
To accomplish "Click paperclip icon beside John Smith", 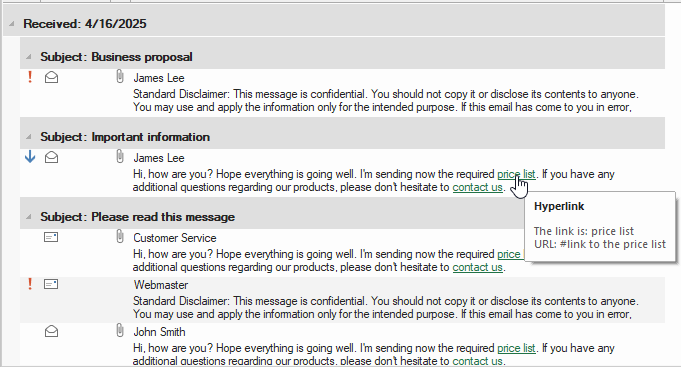I will (120, 331).
